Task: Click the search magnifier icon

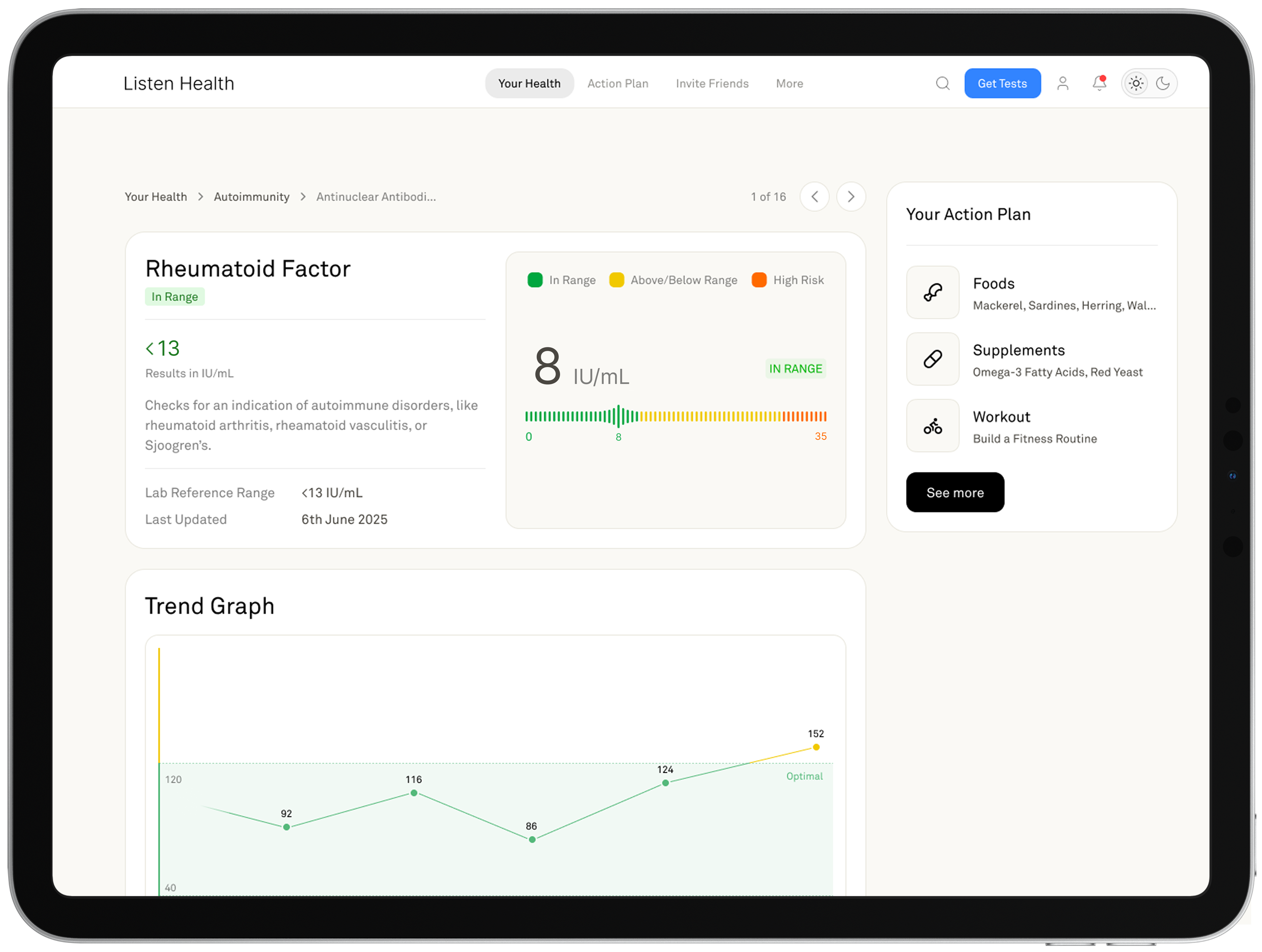Action: tap(942, 83)
